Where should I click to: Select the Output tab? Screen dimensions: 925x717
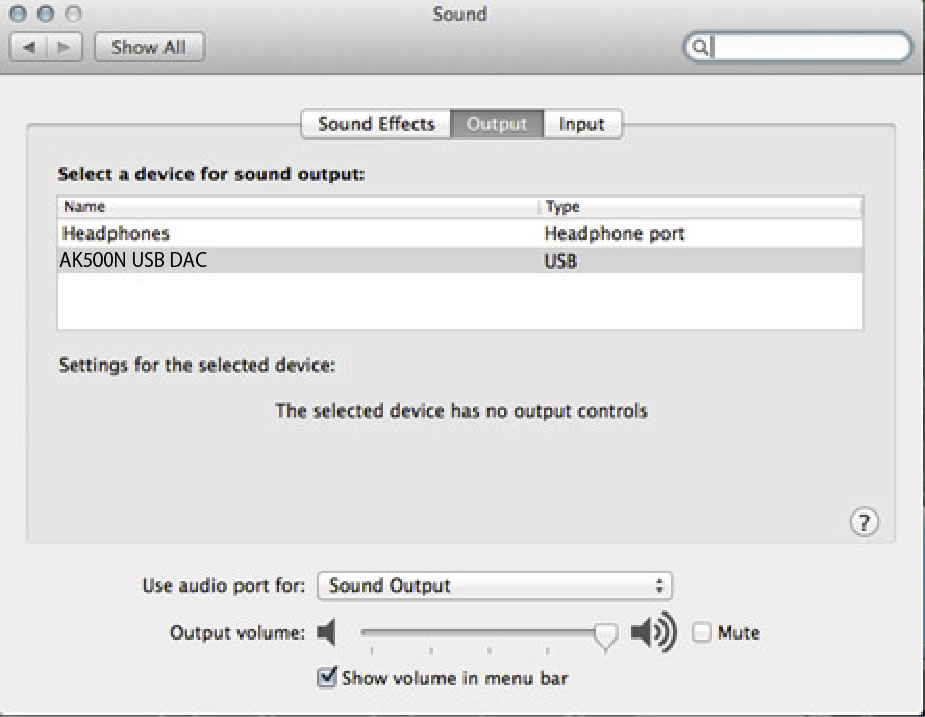point(497,124)
